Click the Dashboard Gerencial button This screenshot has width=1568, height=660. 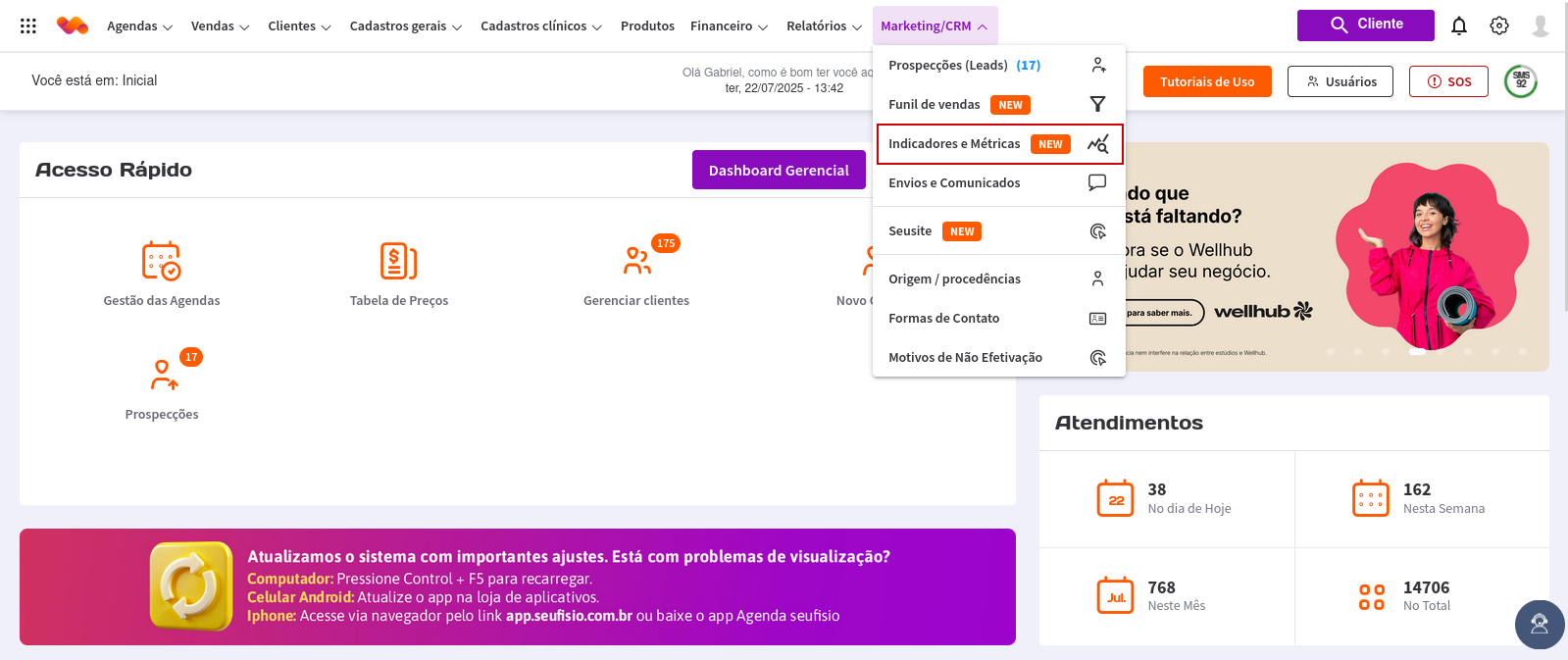[779, 171]
